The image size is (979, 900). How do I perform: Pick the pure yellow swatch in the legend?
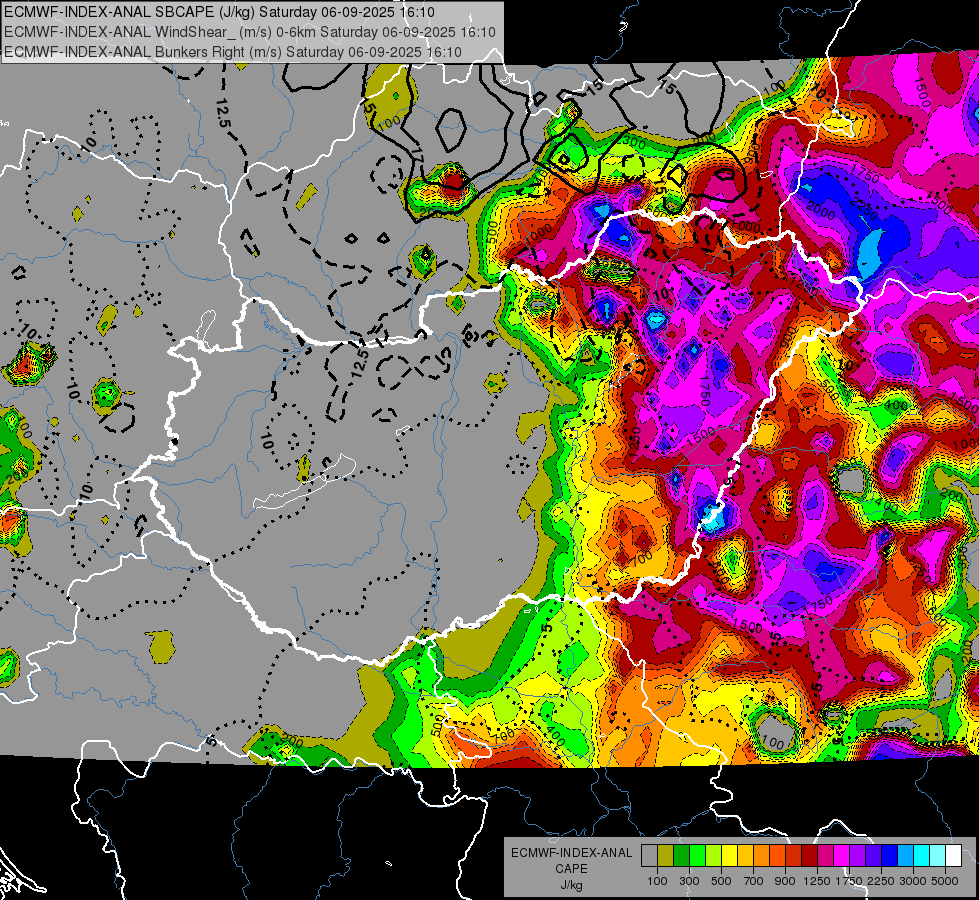(729, 856)
